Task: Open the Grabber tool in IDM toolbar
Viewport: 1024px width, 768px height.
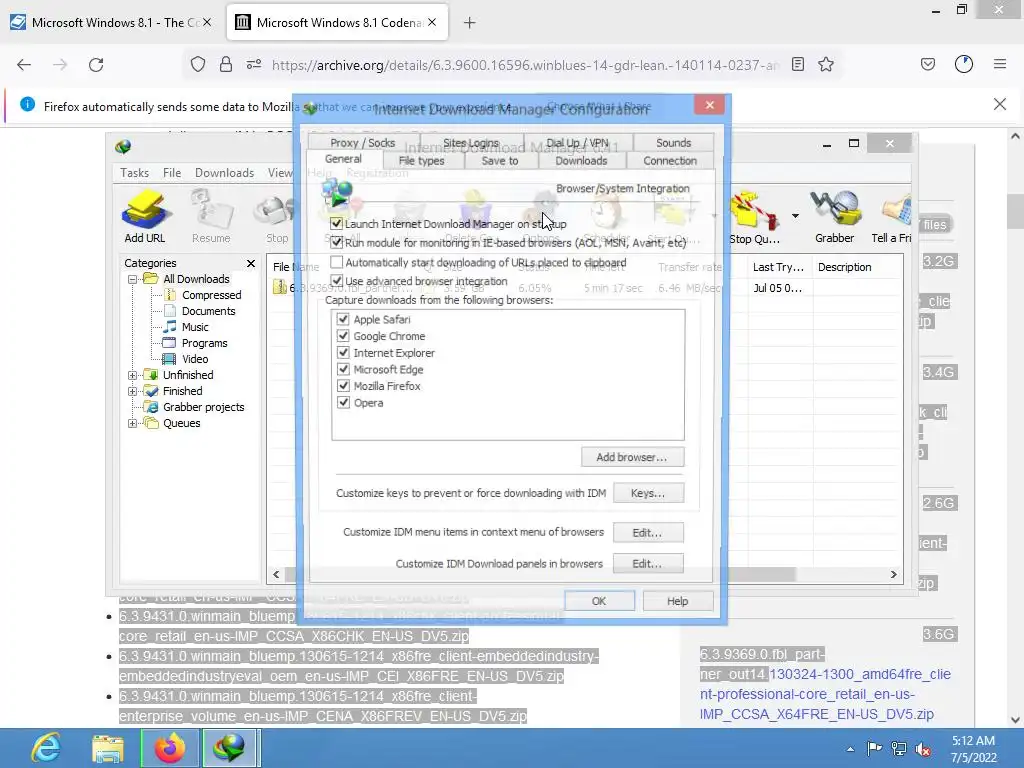Action: coord(835,217)
